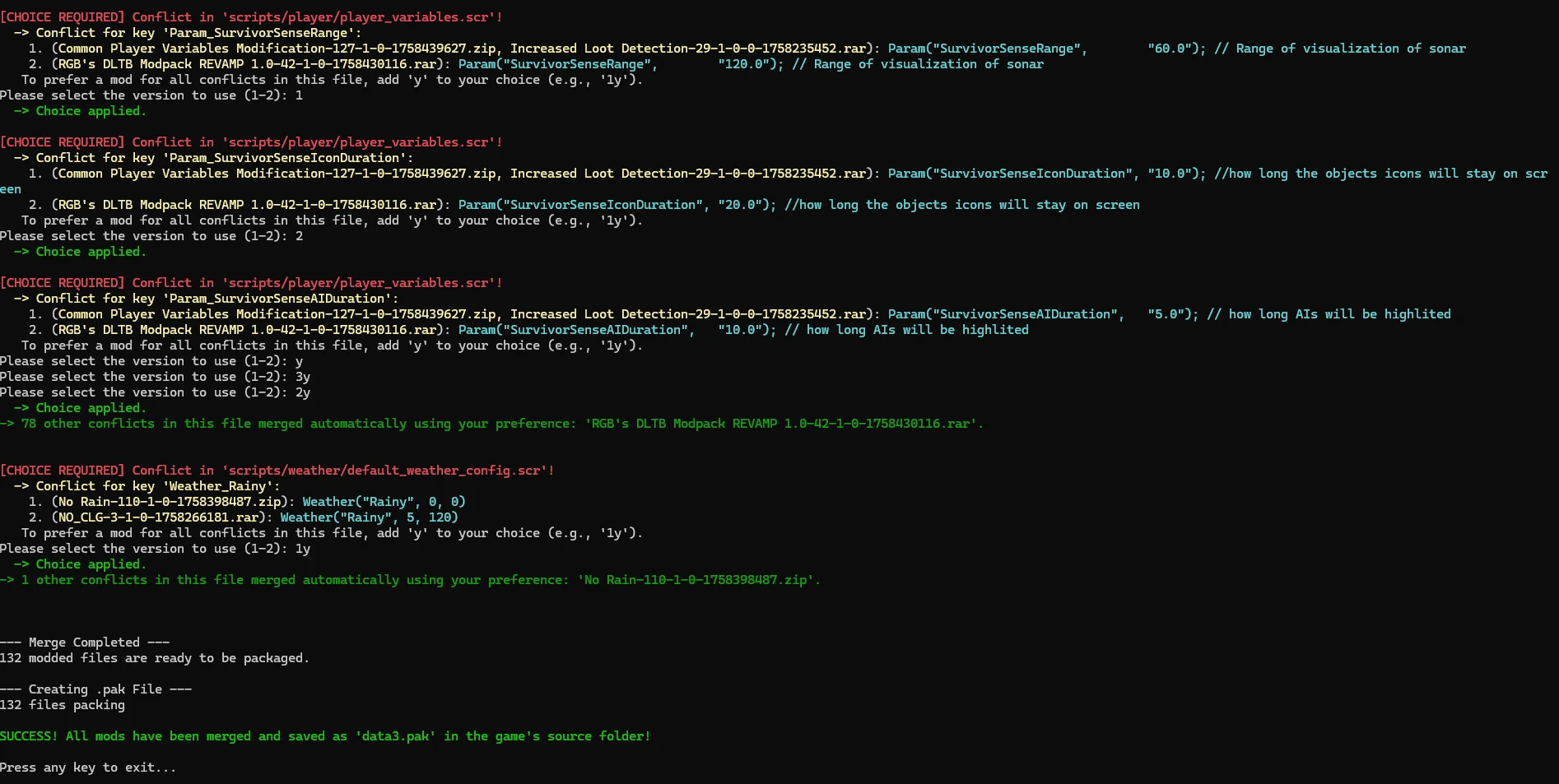The width and height of the screenshot is (1559, 784).
Task: Click the 'Creating .pak File' header text
Action: pos(95,689)
